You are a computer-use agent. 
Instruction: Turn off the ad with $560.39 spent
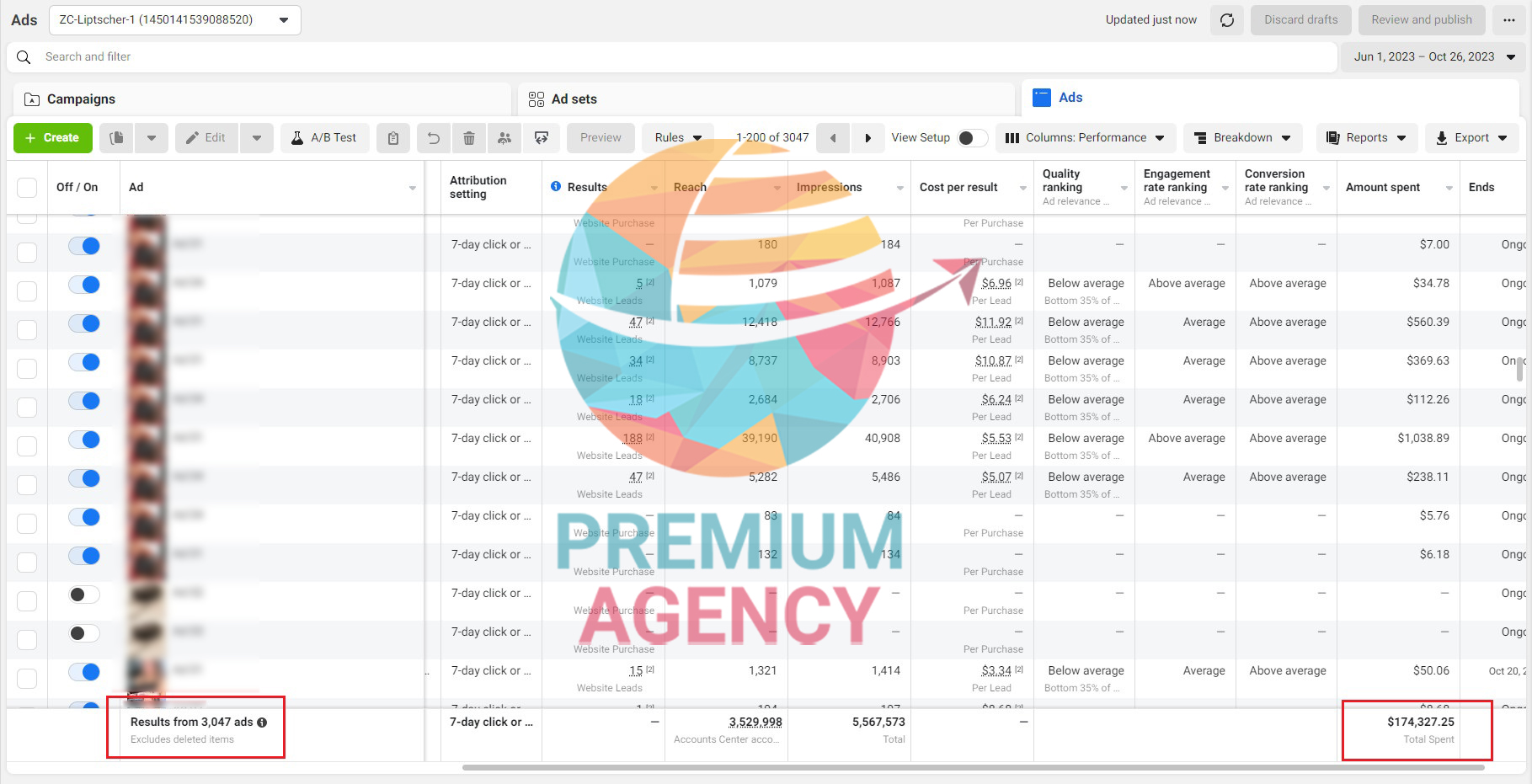coord(84,323)
